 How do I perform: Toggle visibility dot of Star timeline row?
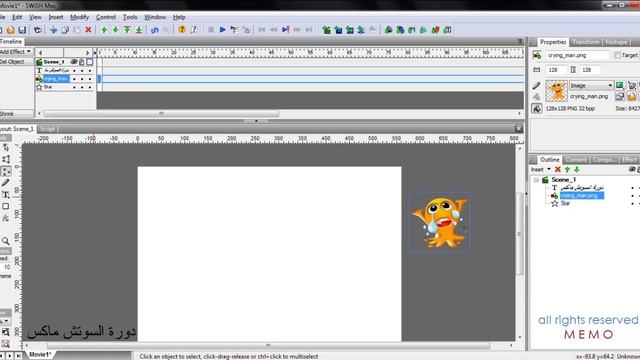[74, 87]
